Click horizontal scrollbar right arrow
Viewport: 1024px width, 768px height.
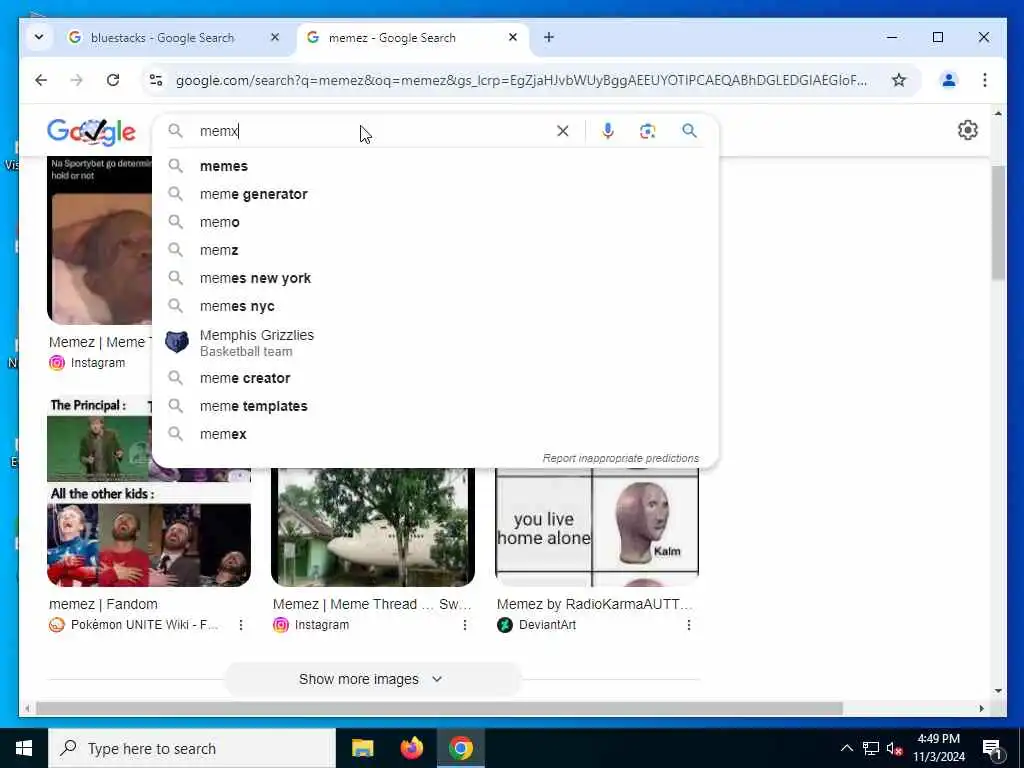[x=982, y=709]
